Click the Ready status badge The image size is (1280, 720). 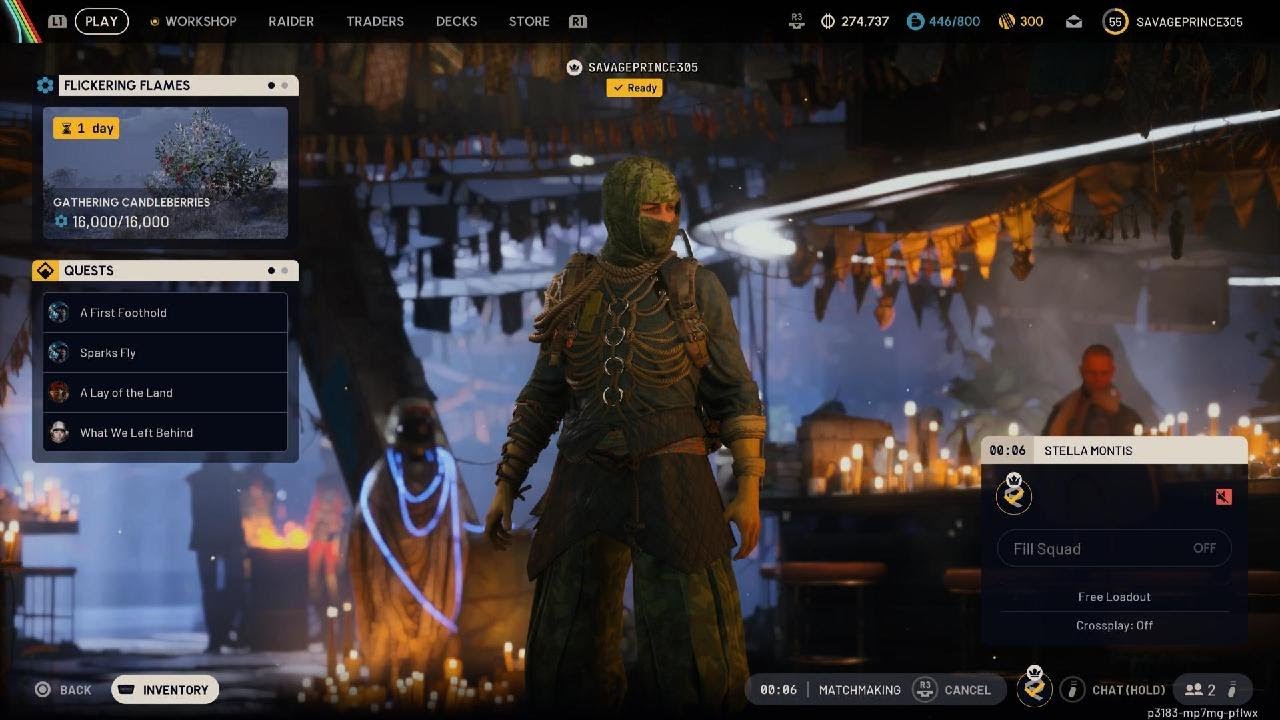coord(634,88)
